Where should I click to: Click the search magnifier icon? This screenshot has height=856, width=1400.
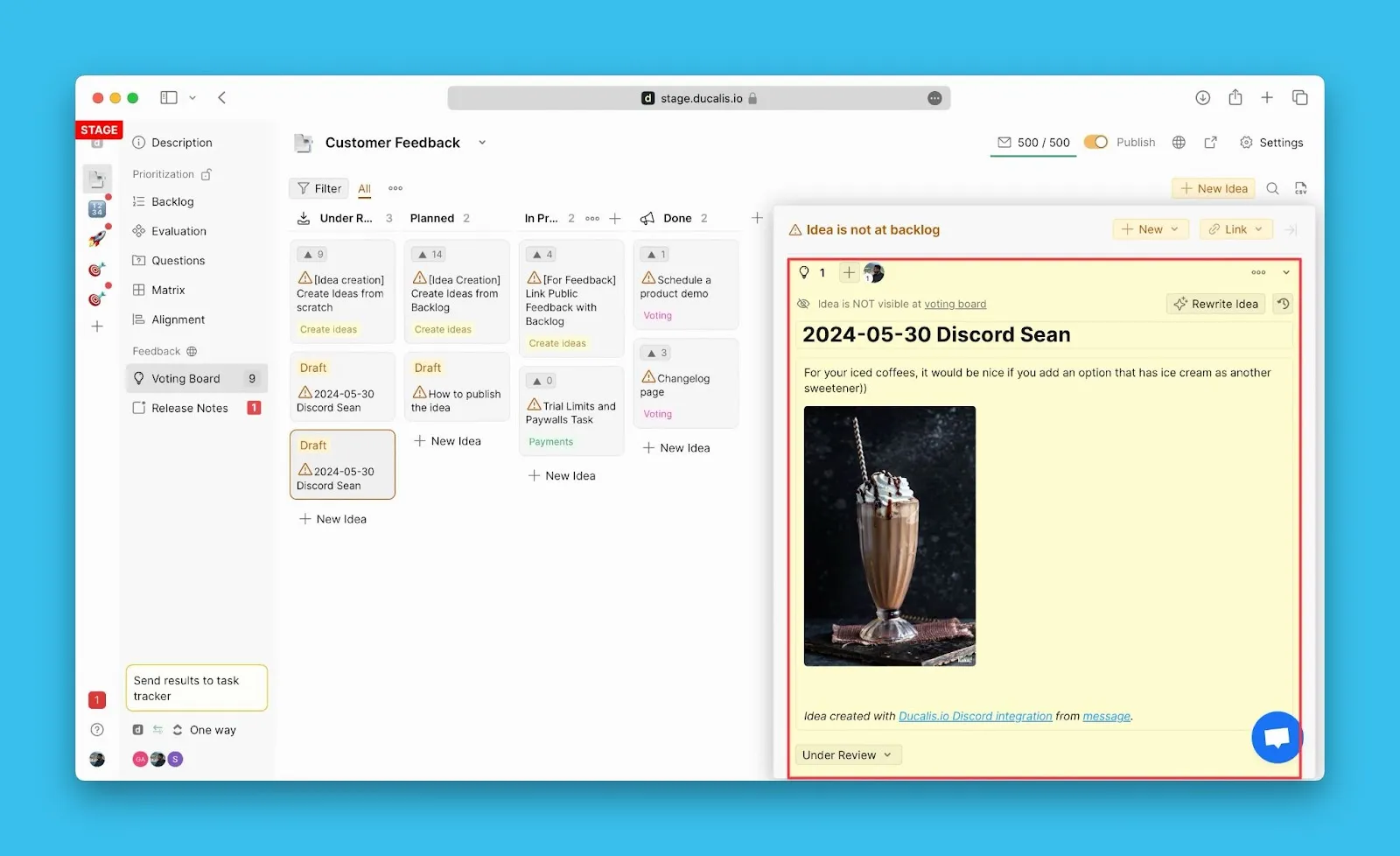pos(1273,188)
